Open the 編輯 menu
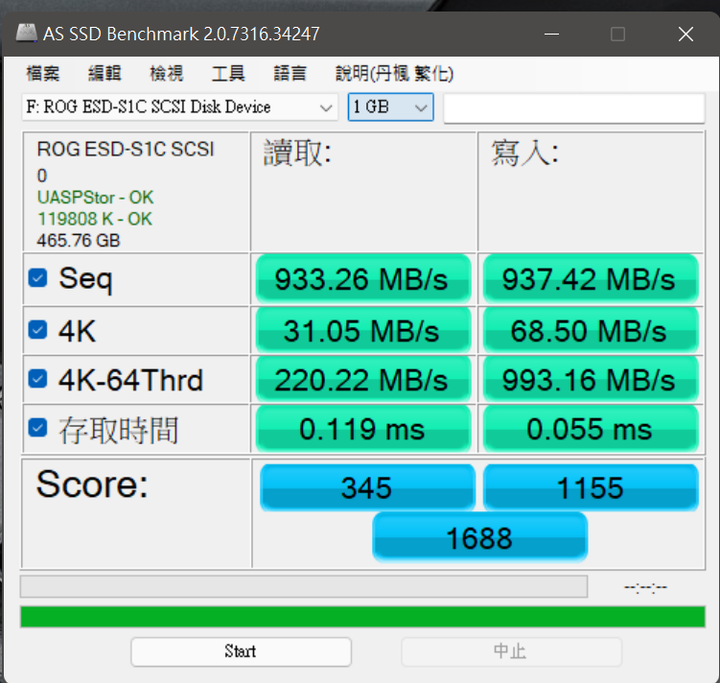The height and width of the screenshot is (683, 720). pos(105,73)
